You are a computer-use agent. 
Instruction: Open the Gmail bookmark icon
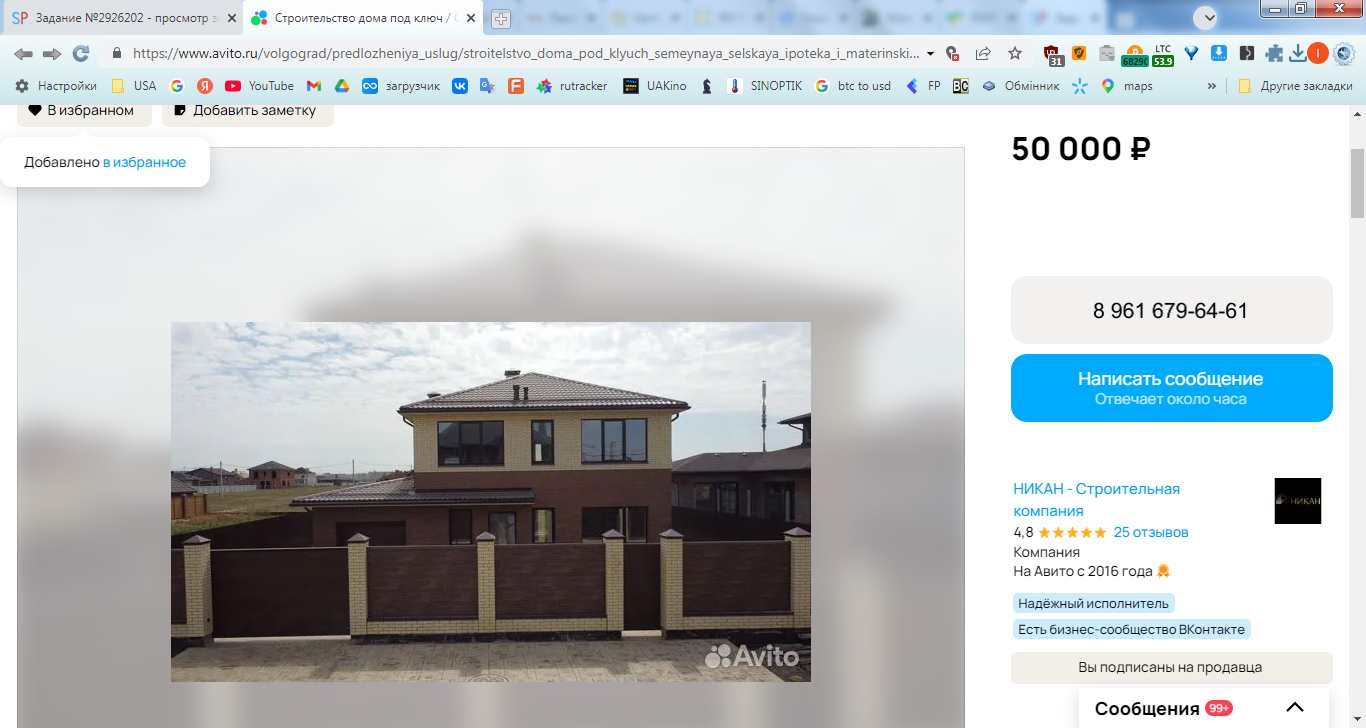314,86
